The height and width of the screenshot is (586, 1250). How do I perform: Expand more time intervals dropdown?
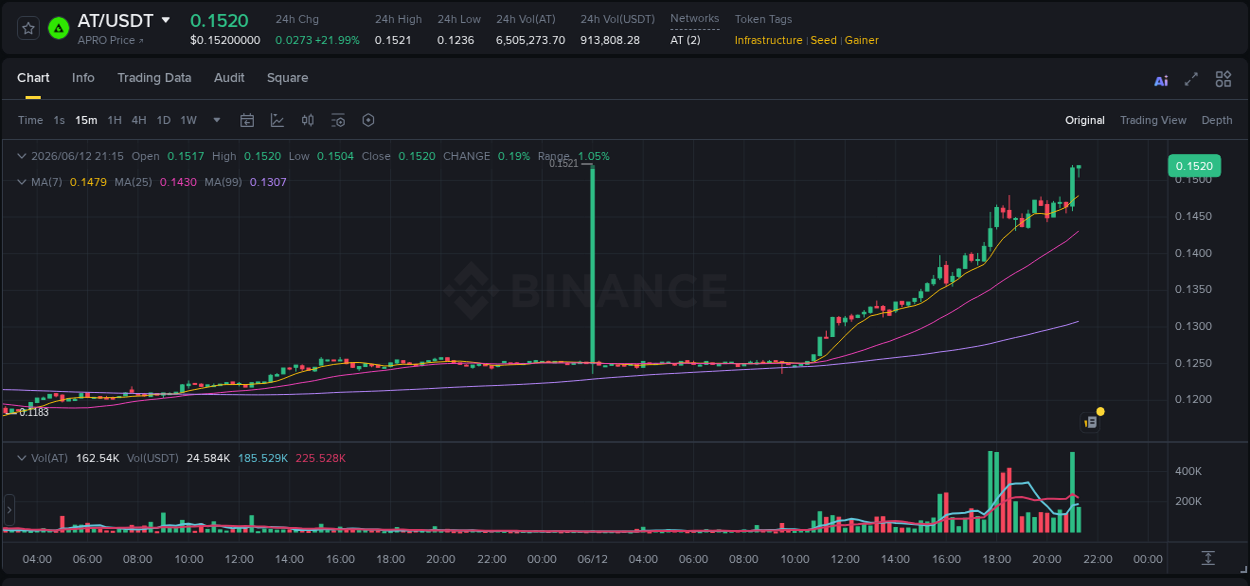click(x=217, y=120)
